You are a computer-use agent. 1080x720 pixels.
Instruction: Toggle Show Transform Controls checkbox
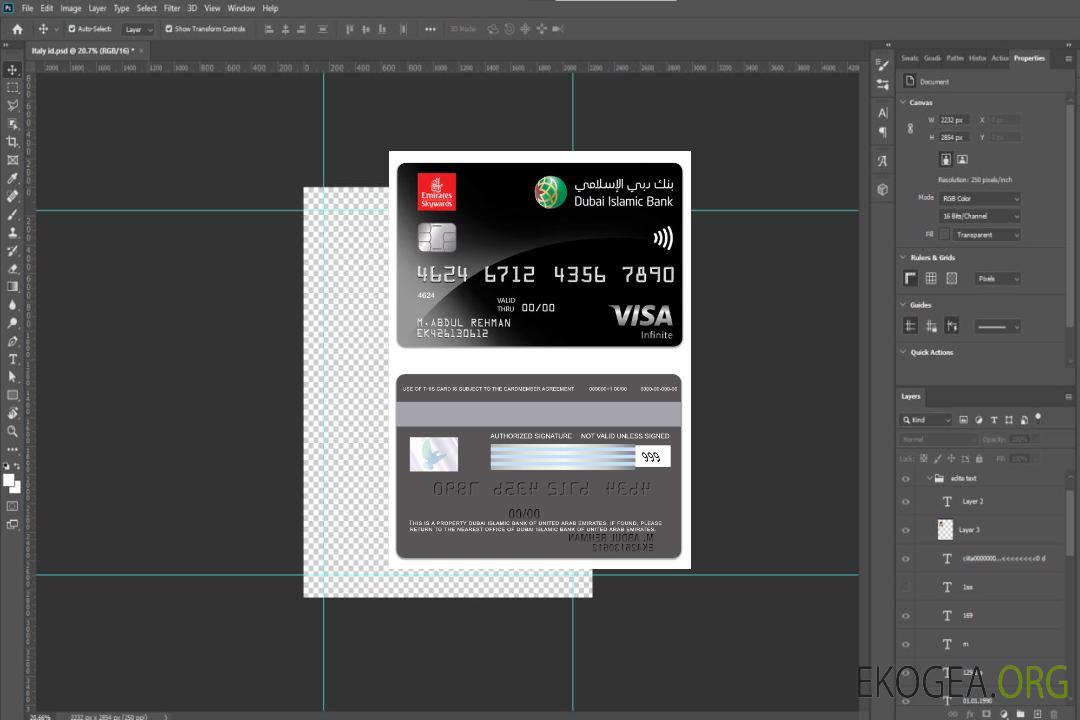click(x=169, y=29)
